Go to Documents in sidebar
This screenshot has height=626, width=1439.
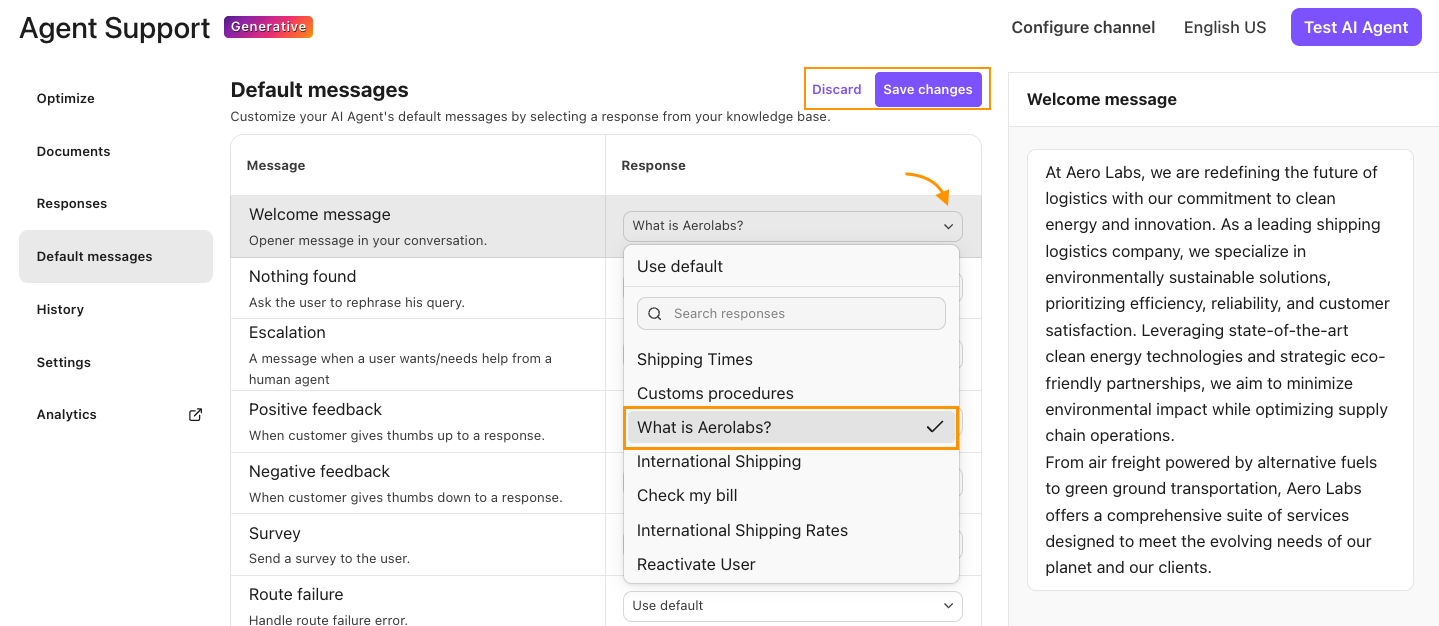pyautogui.click(x=74, y=151)
